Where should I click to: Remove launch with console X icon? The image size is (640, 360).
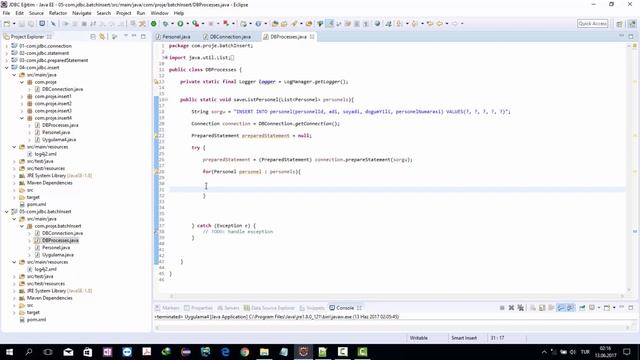511,308
